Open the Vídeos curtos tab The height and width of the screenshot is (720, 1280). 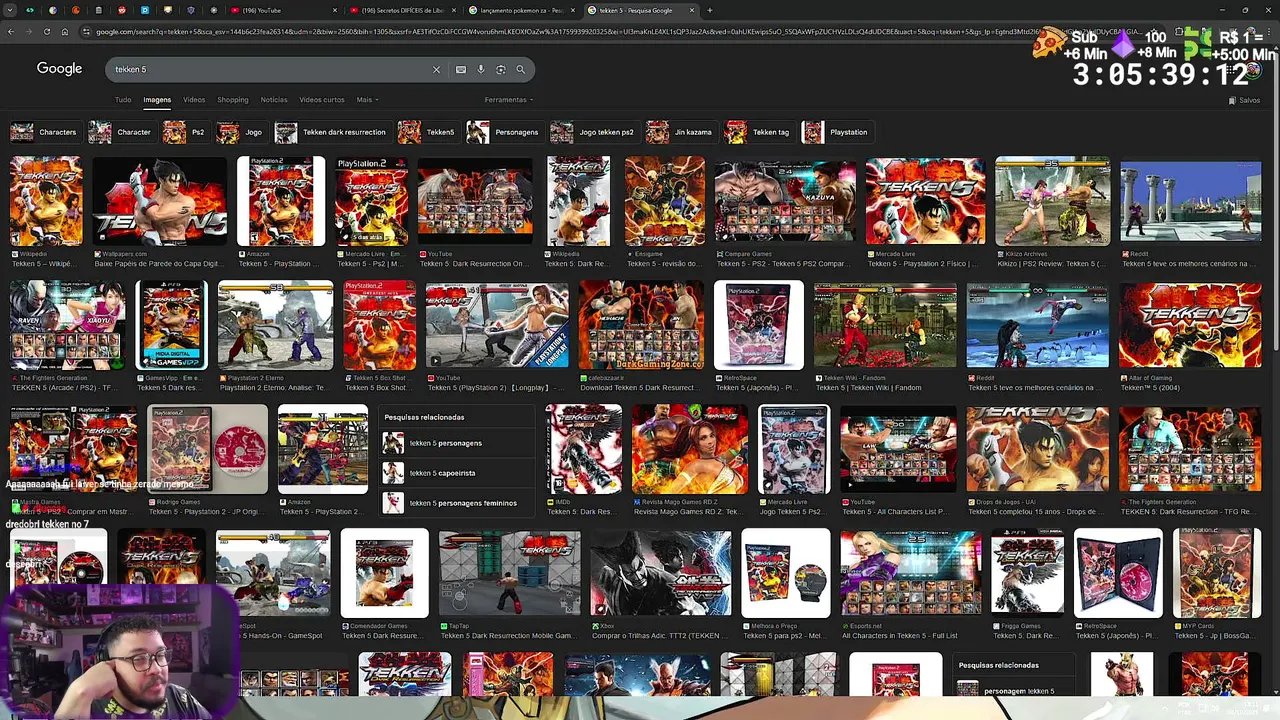(x=322, y=100)
